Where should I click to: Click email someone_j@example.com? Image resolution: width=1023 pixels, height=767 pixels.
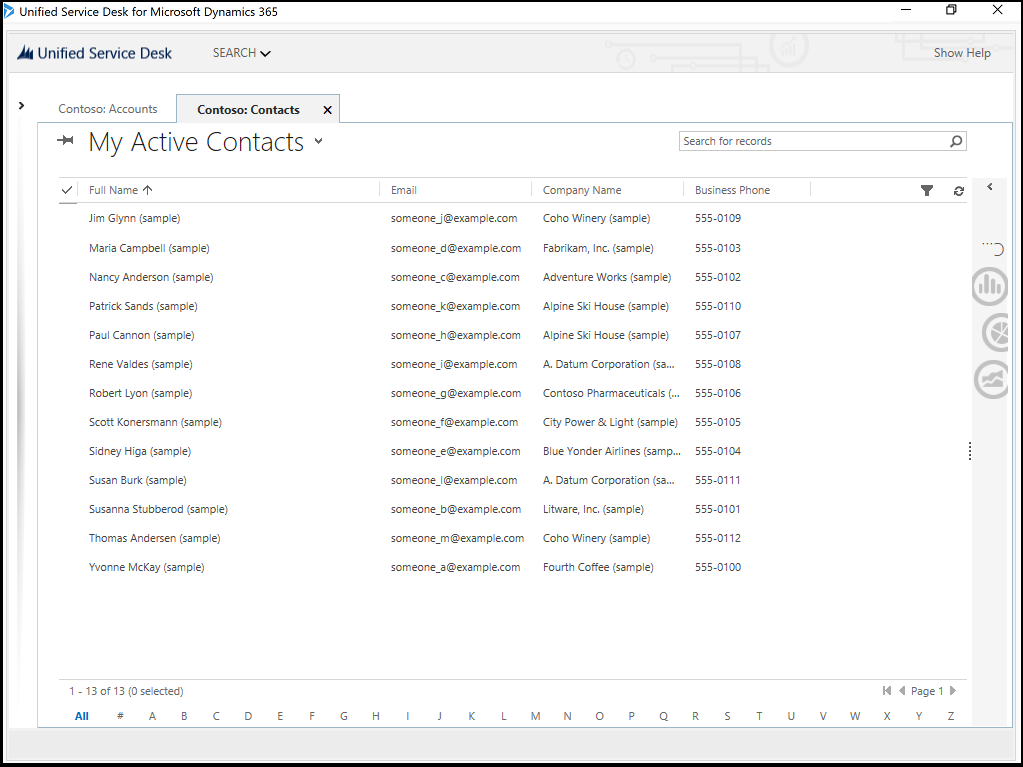454,218
